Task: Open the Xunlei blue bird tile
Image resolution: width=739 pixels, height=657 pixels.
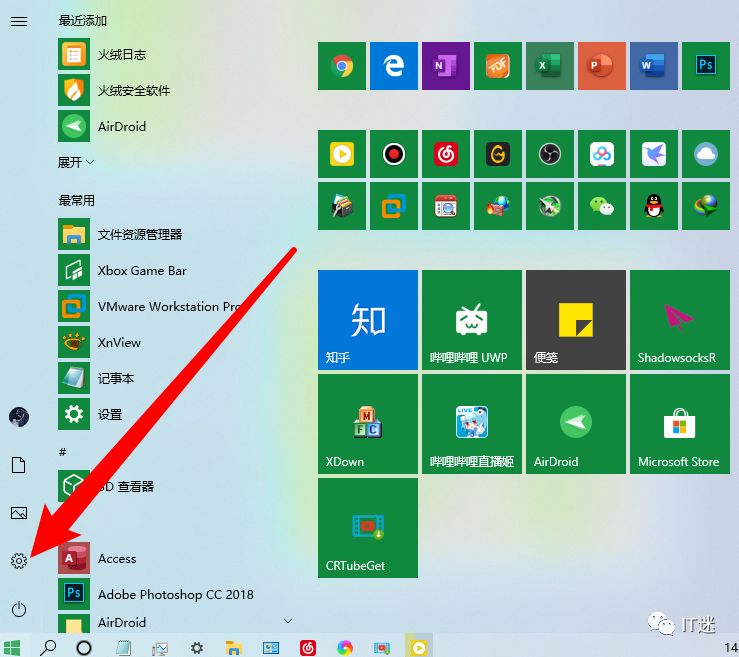Action: click(x=654, y=154)
